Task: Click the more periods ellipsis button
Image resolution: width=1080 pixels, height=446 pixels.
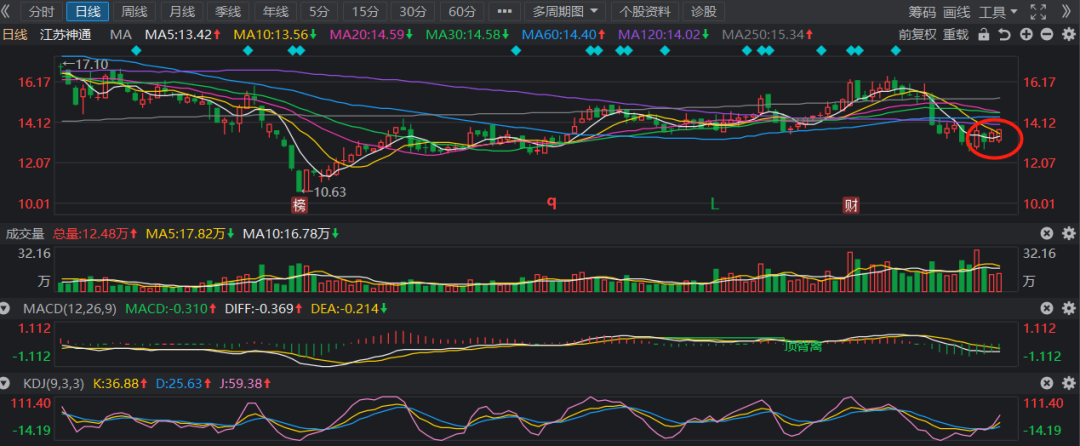Action: click(507, 12)
